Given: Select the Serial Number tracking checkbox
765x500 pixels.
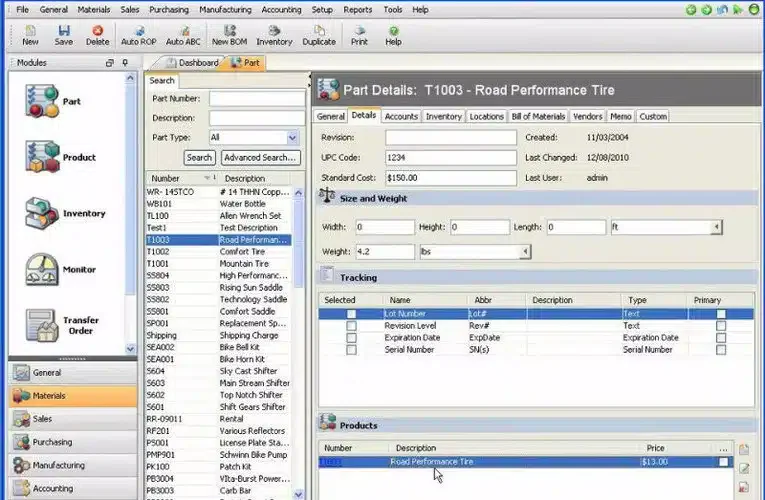Looking at the screenshot, I should click(351, 350).
